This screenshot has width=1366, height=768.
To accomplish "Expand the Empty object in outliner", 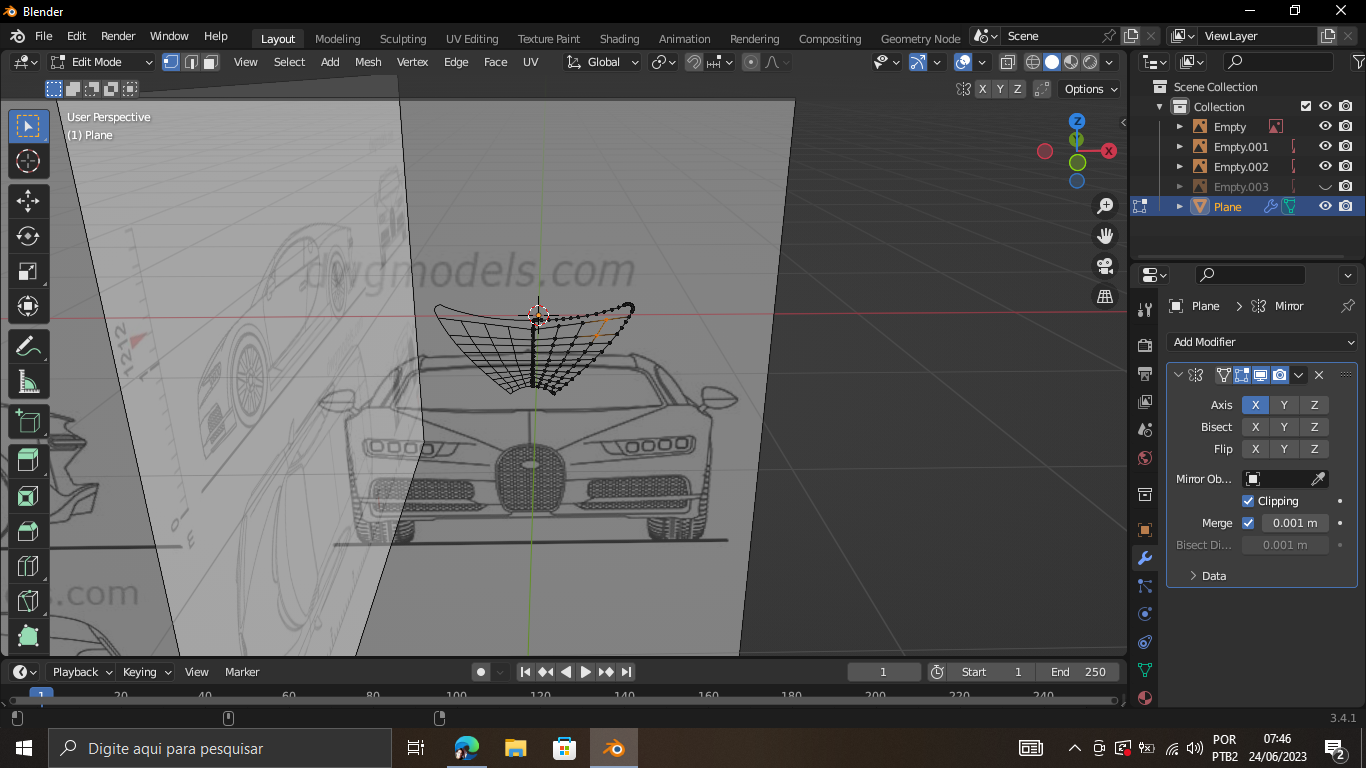I will pyautogui.click(x=1180, y=127).
